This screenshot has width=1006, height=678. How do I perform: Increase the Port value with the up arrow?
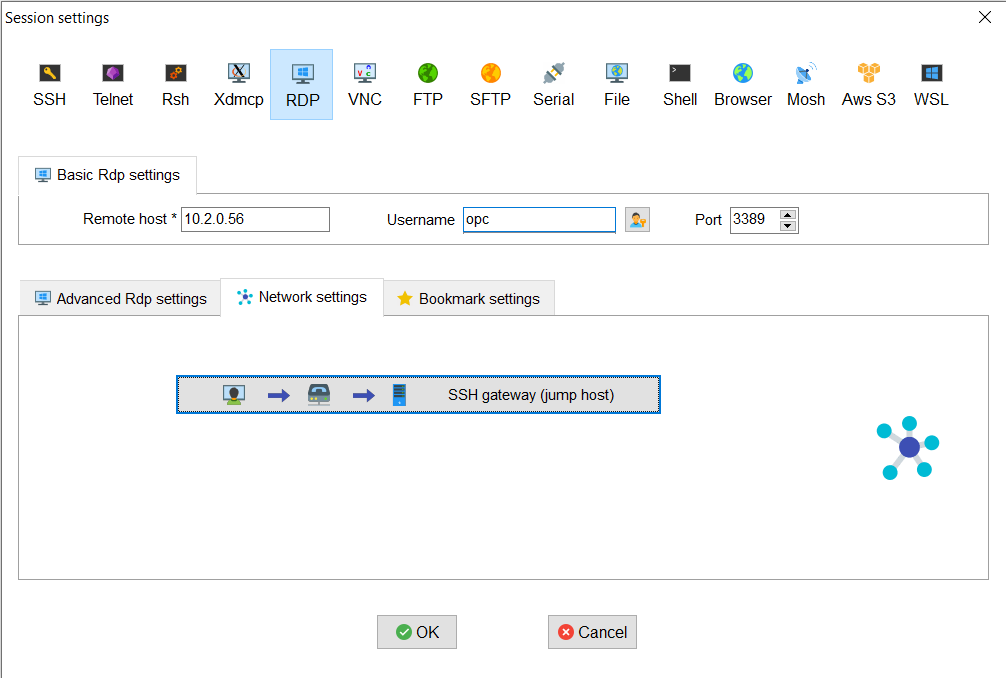pyautogui.click(x=787, y=213)
